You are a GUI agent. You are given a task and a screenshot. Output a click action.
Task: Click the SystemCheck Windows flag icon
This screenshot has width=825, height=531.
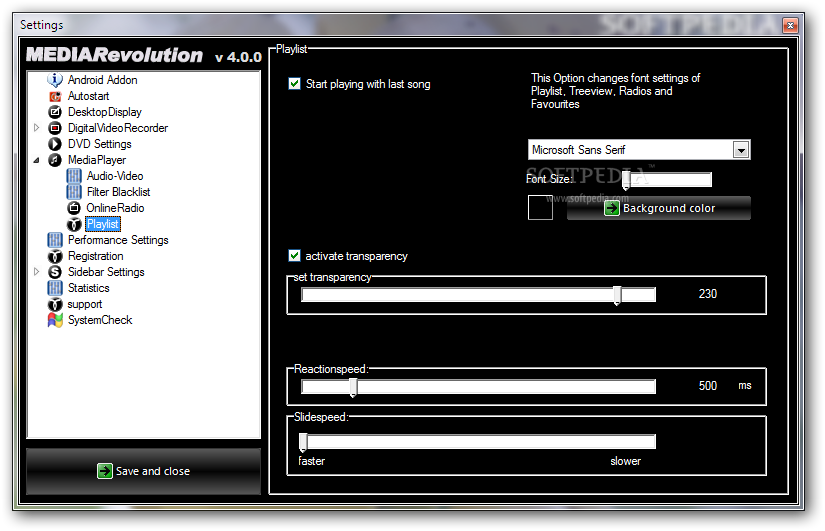(55, 320)
